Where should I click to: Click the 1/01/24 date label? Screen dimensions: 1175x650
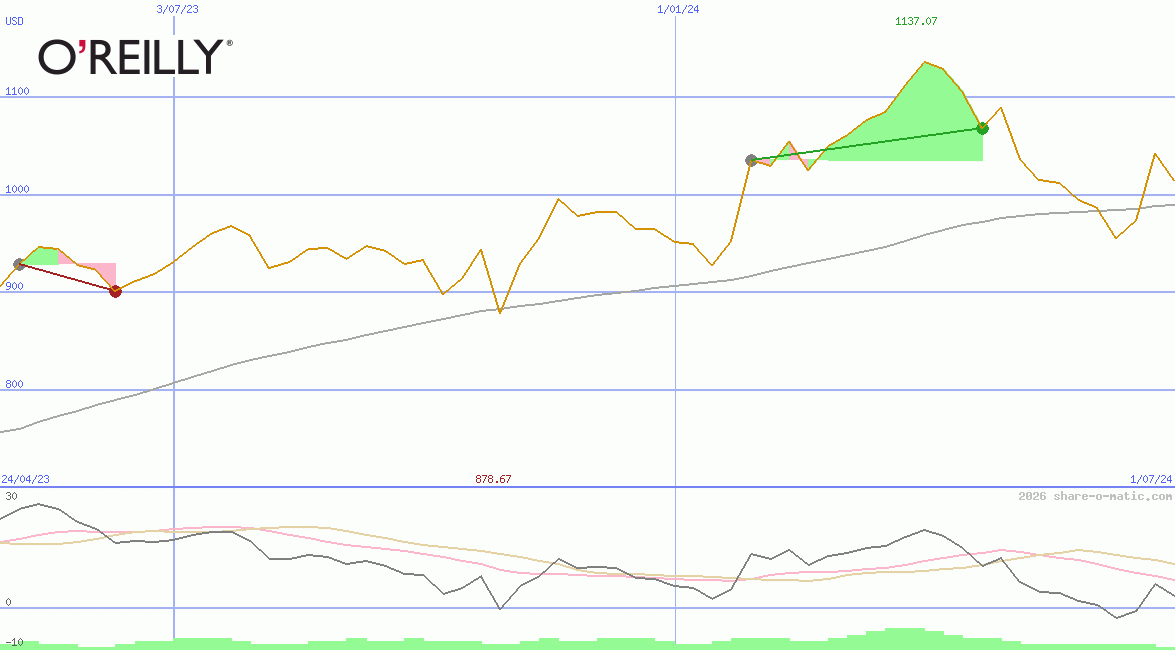677,9
